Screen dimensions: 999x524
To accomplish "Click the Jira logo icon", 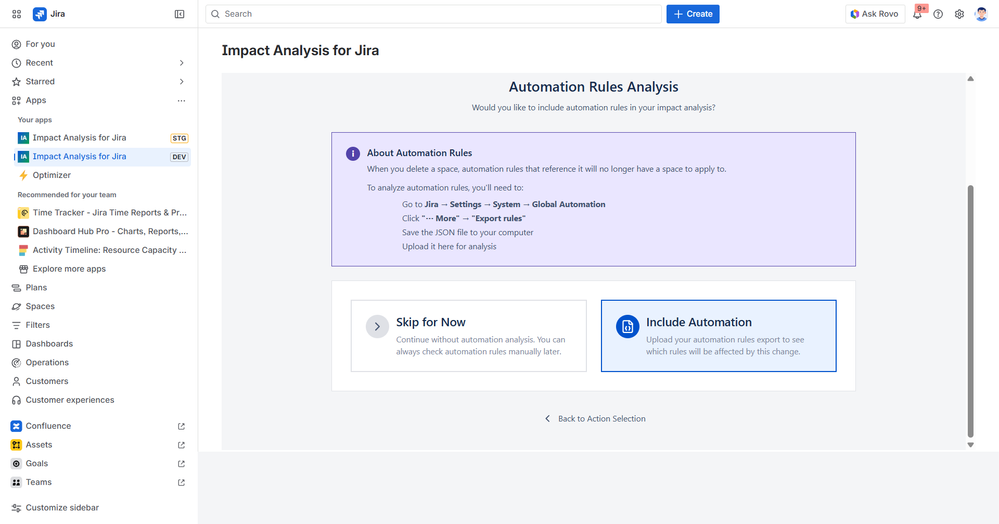I will tap(40, 14).
